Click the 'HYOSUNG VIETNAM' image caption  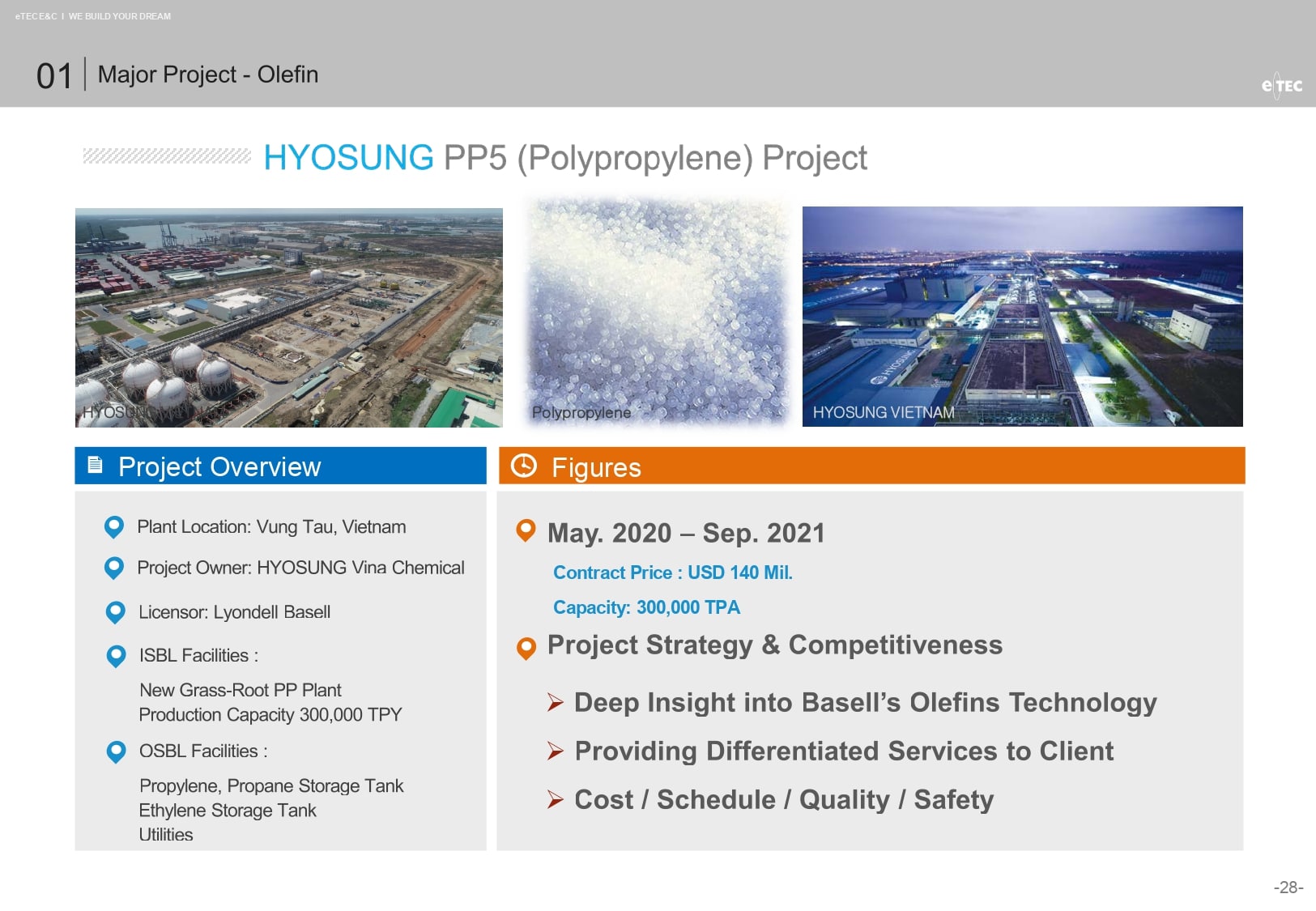pyautogui.click(x=884, y=412)
